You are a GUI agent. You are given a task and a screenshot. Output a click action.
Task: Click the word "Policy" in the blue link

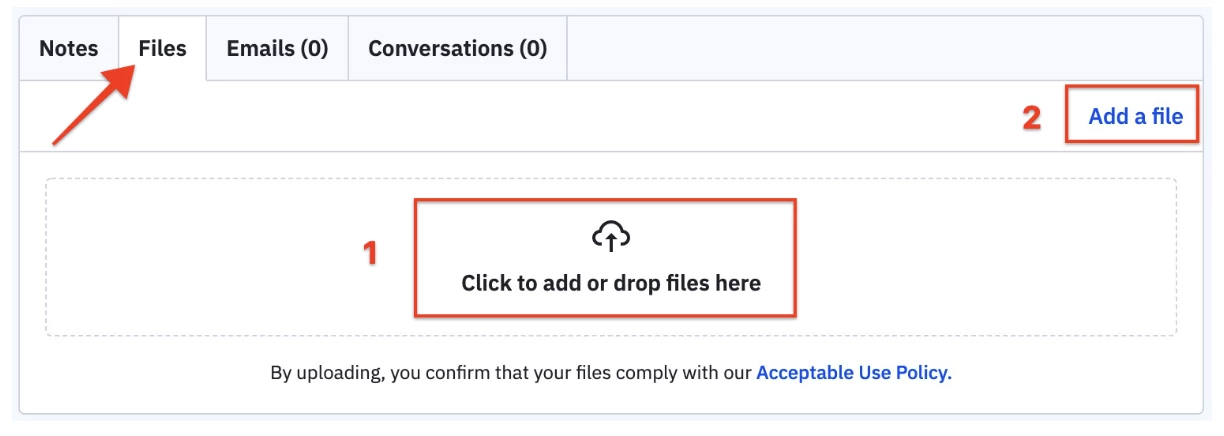pyautogui.click(x=923, y=373)
